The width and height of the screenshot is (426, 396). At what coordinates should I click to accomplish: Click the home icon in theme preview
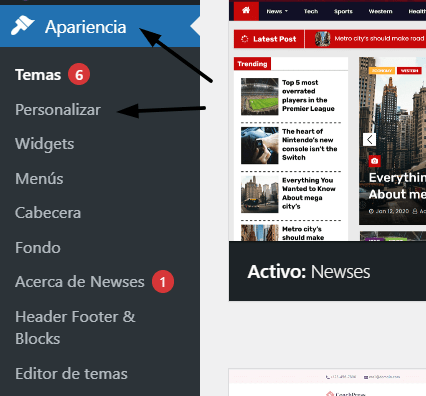(246, 11)
